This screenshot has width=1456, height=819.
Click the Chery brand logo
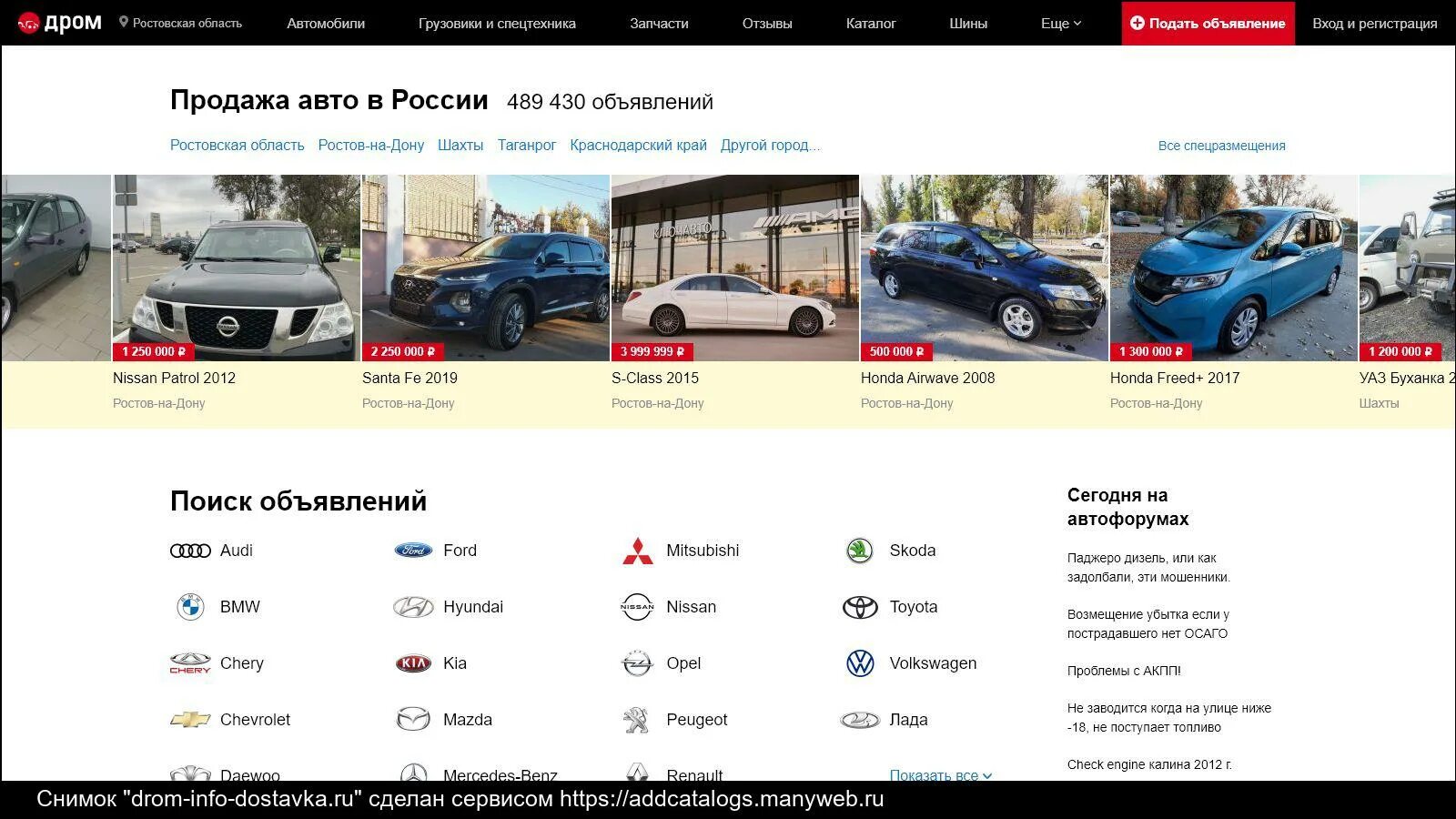pyautogui.click(x=190, y=663)
